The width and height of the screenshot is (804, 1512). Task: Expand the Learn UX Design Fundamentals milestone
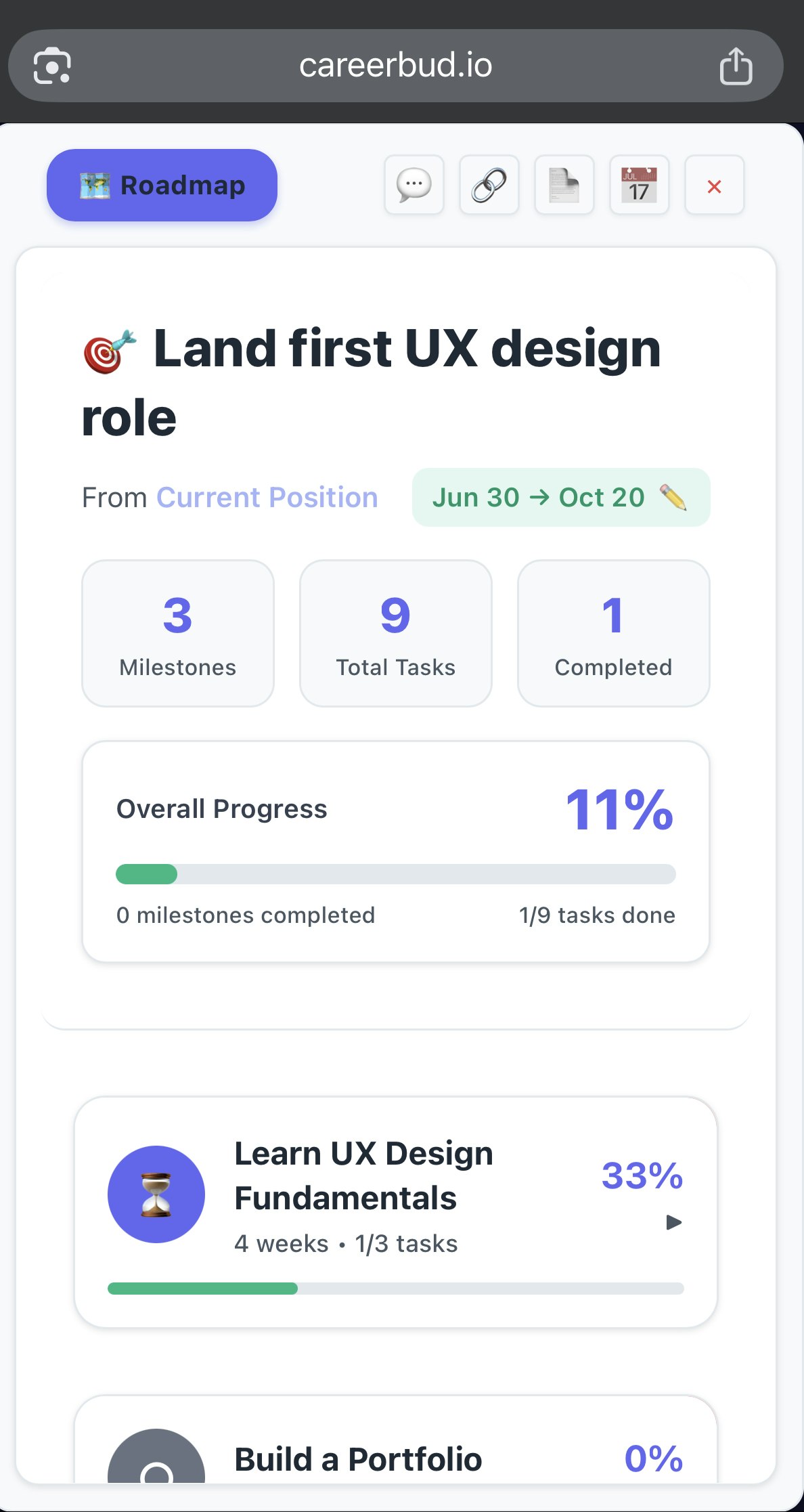pos(674,1223)
